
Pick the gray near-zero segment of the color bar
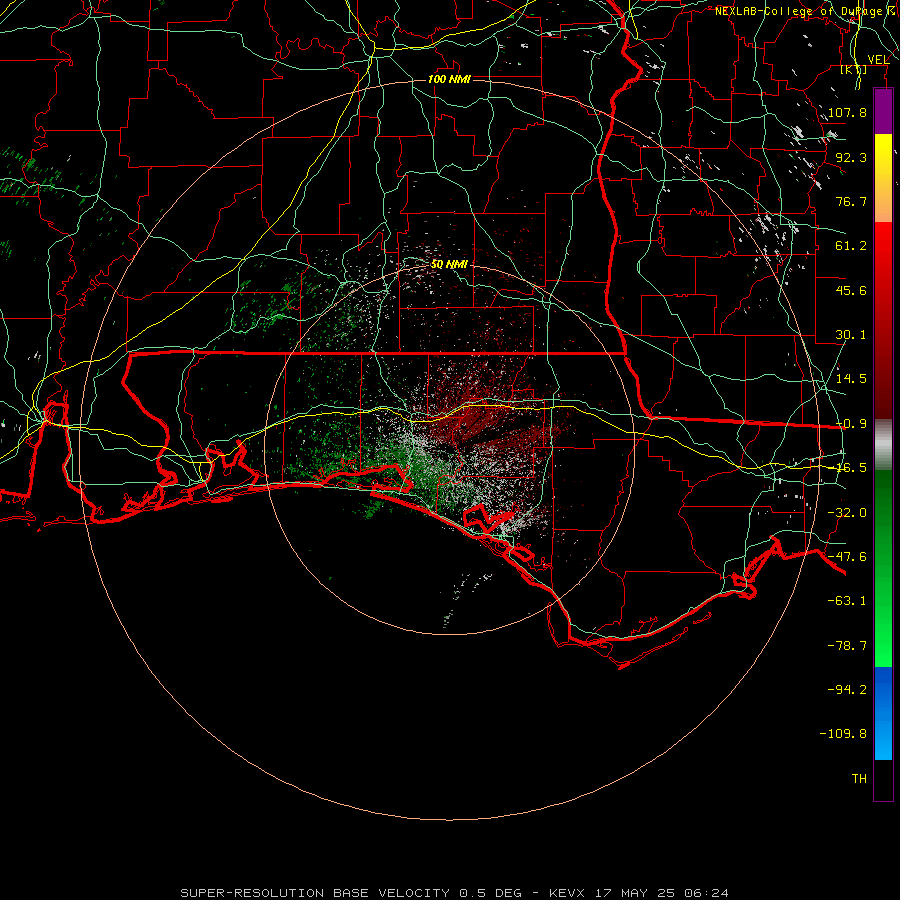883,445
